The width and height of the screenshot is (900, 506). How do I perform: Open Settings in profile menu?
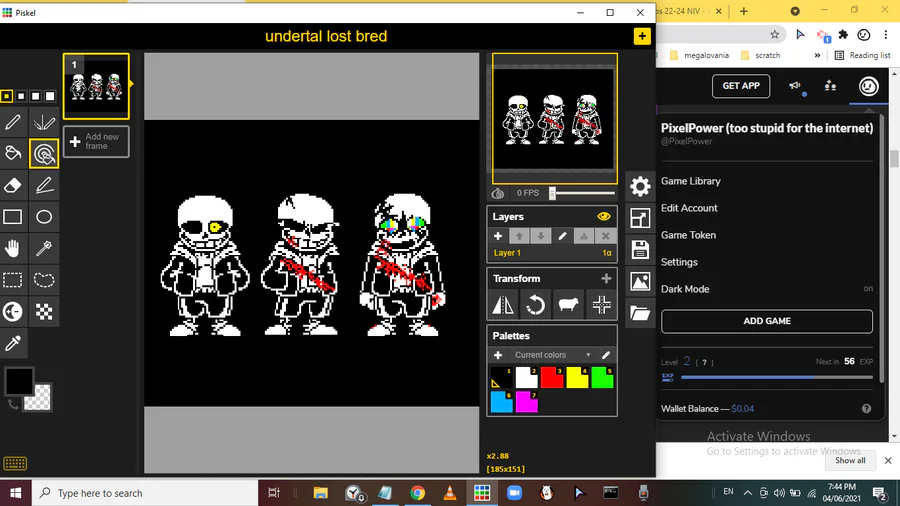coord(679,262)
